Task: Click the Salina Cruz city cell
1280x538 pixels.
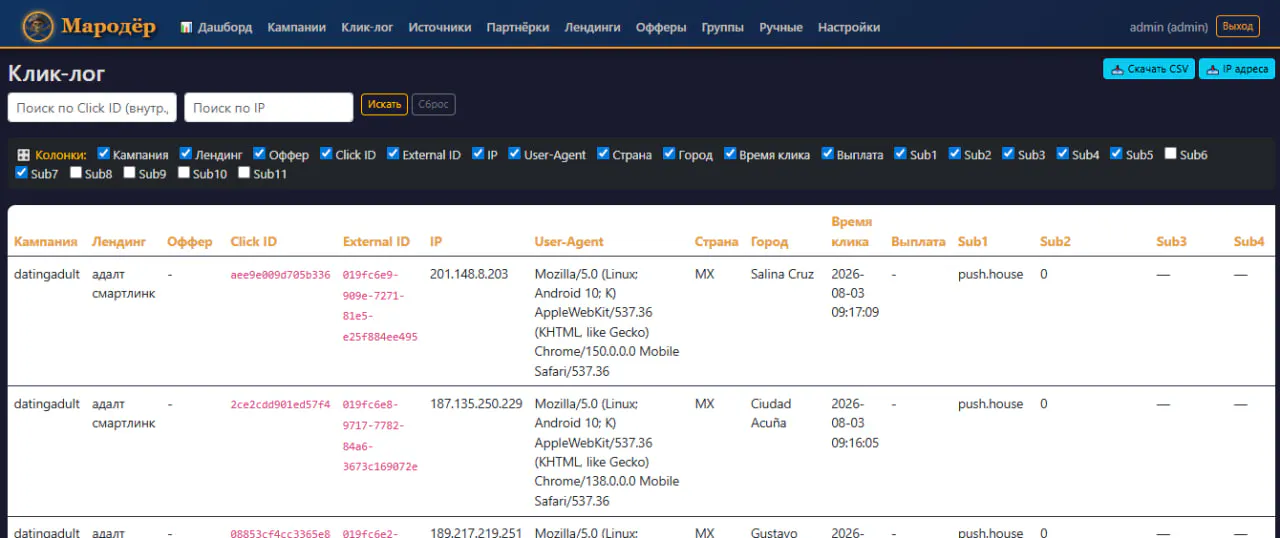Action: (x=782, y=274)
